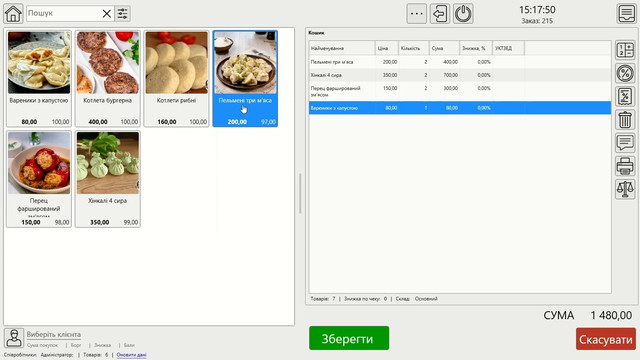The height and width of the screenshot is (360, 640).
Task: Open the receipts list icon top right
Action: tap(627, 13)
